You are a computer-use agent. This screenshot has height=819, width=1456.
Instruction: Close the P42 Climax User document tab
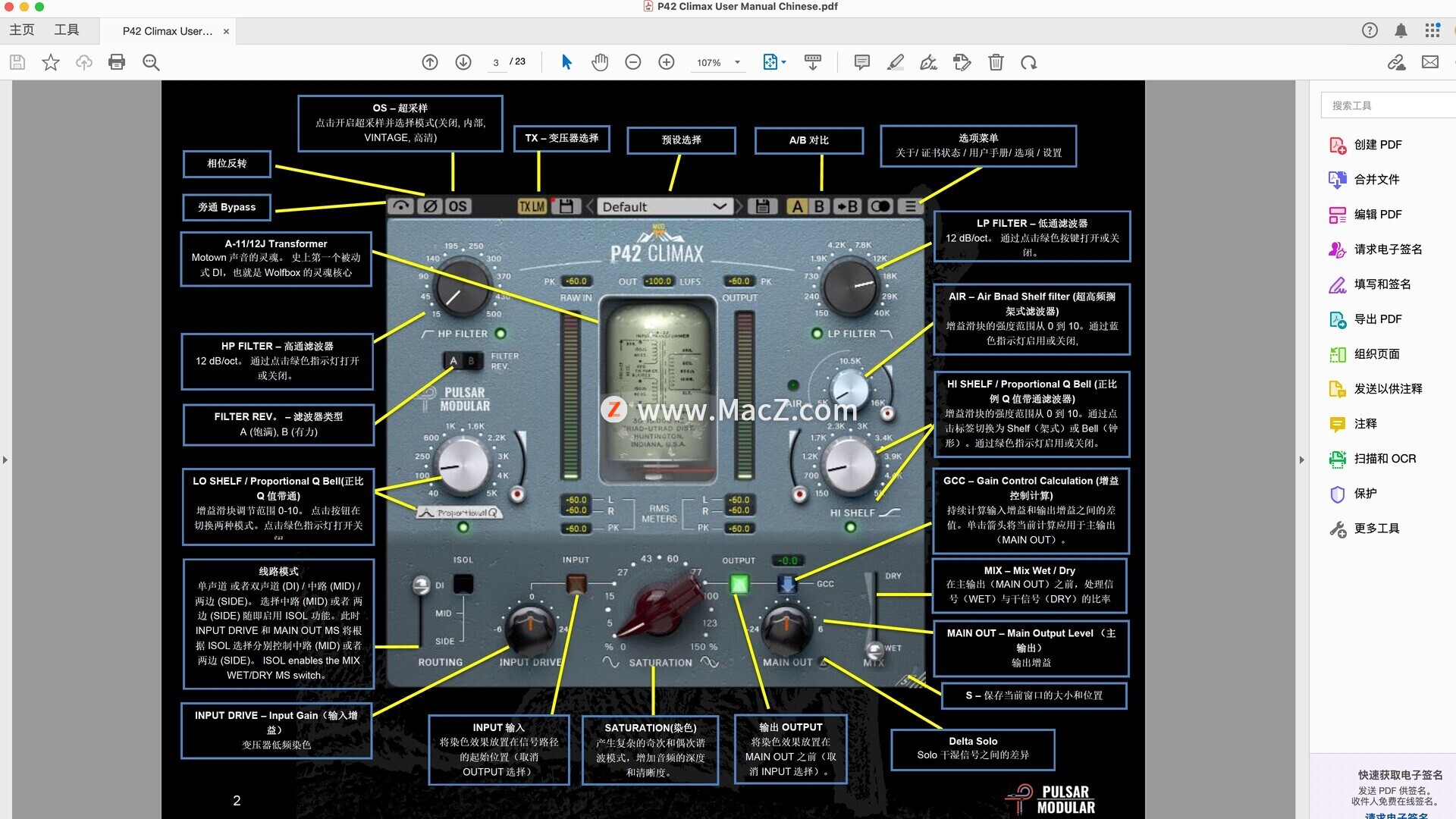(226, 31)
